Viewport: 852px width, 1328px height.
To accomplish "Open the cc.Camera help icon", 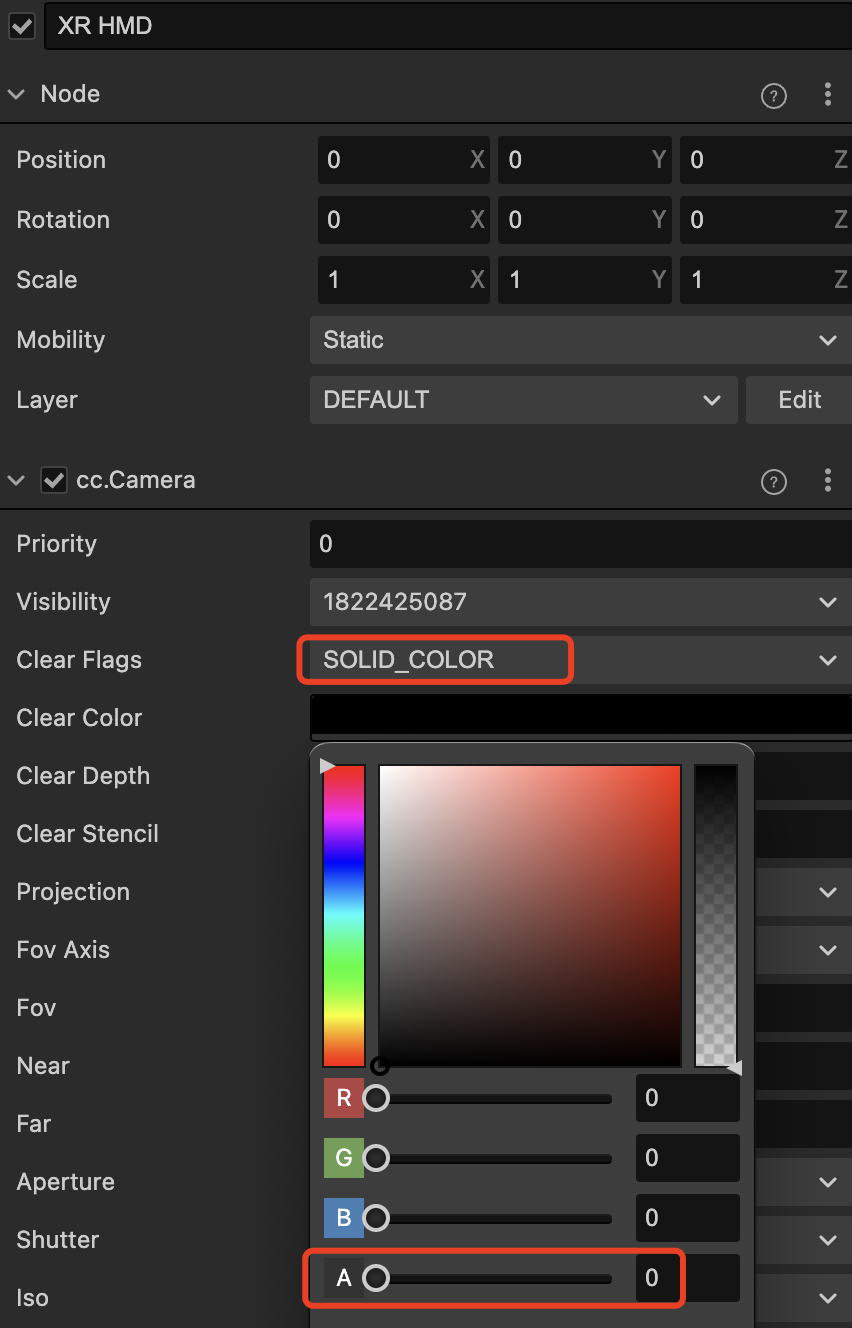I will [773, 481].
